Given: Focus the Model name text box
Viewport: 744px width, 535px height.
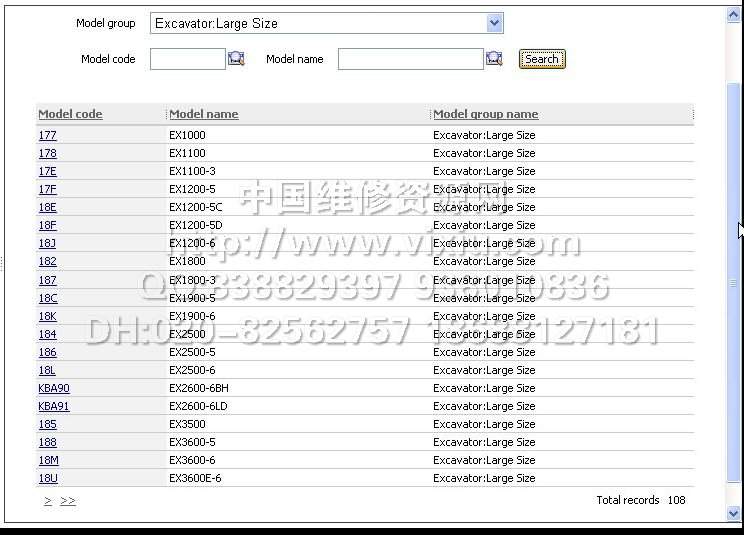Looking at the screenshot, I should click(410, 59).
